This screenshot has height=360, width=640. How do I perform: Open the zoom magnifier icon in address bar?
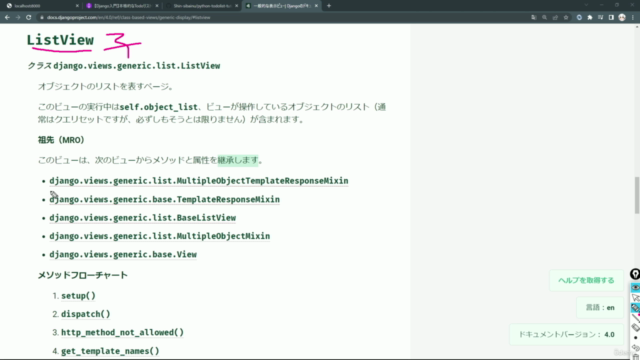(544, 18)
